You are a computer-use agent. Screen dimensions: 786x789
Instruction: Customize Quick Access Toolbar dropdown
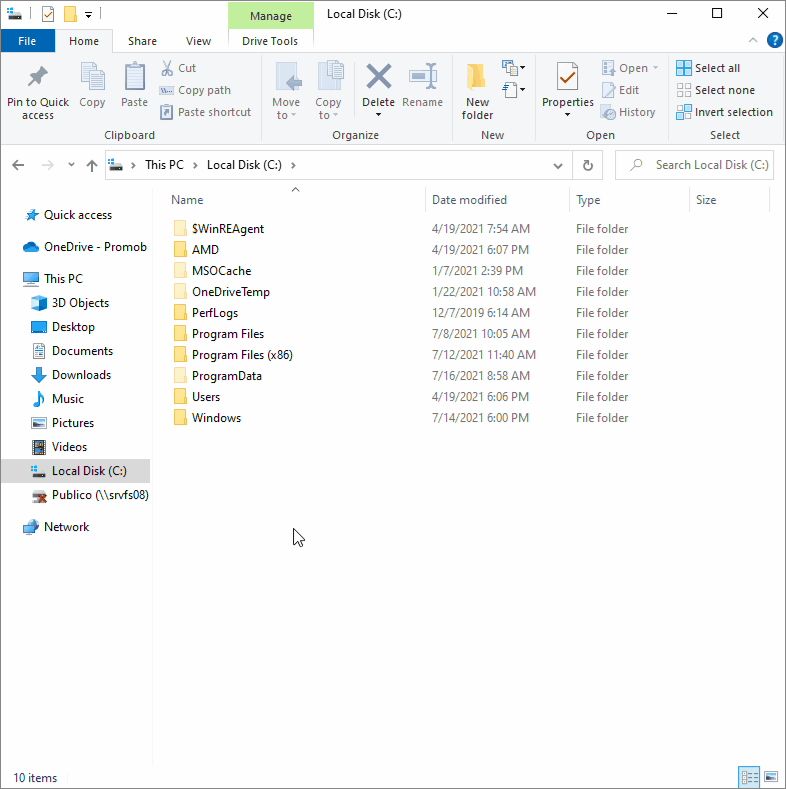click(88, 15)
